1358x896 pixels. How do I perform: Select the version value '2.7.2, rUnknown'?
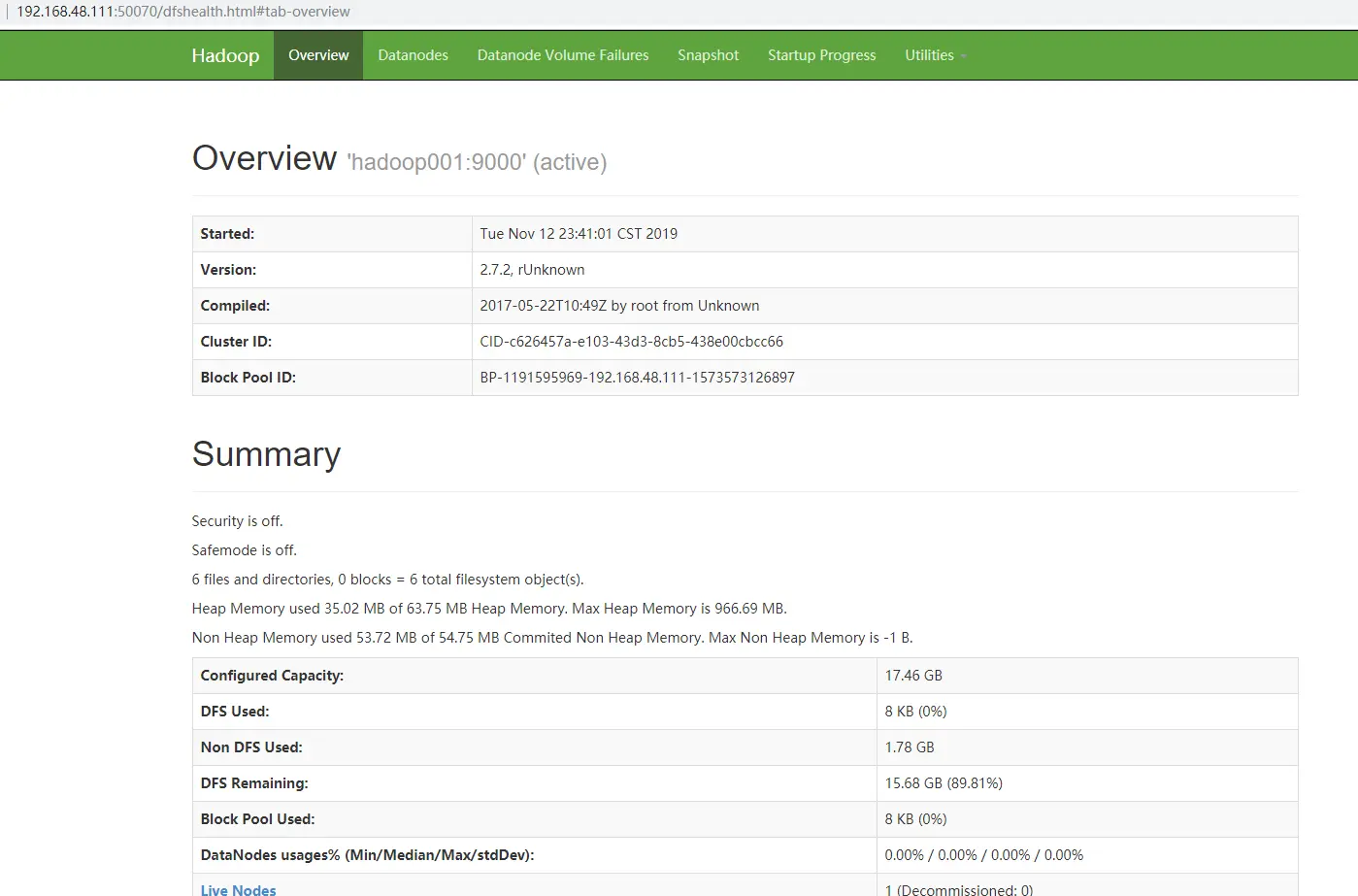(532, 270)
